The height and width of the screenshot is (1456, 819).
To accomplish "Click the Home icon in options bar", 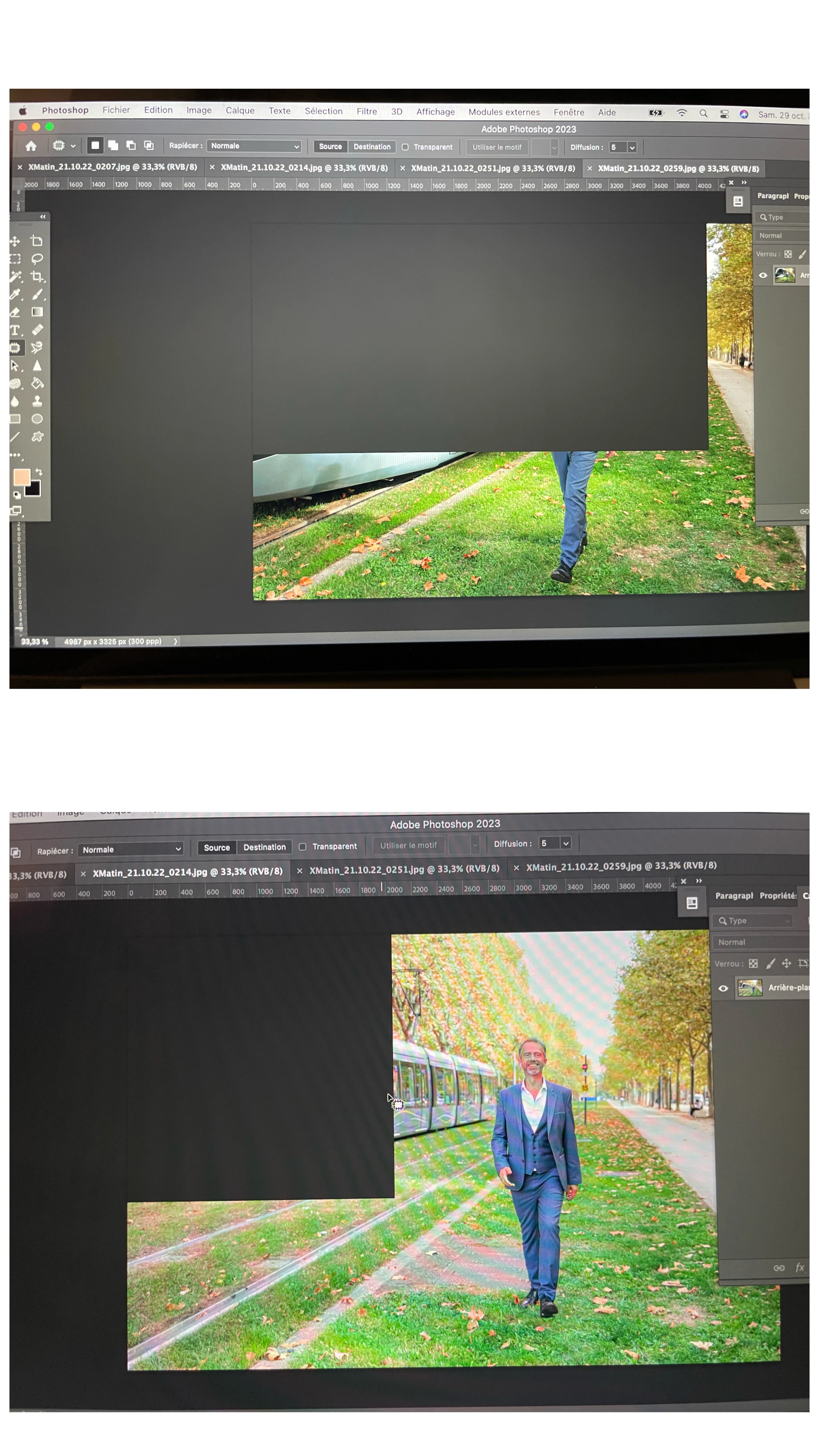I will point(31,146).
